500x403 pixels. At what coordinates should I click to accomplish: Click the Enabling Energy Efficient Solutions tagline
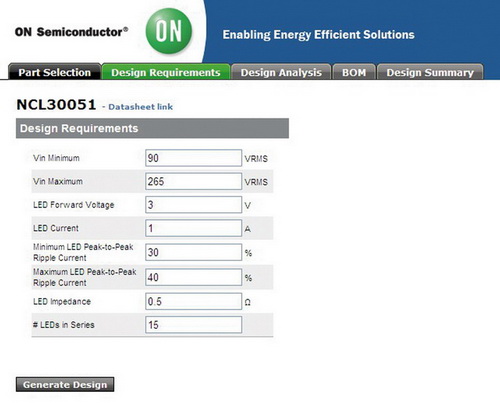(x=318, y=35)
